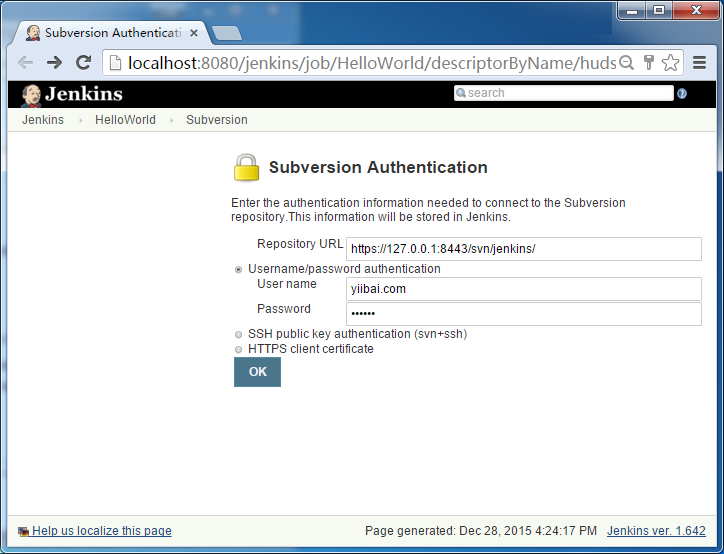This screenshot has width=724, height=554.
Task: Click the saved password key icon
Action: coord(649,62)
